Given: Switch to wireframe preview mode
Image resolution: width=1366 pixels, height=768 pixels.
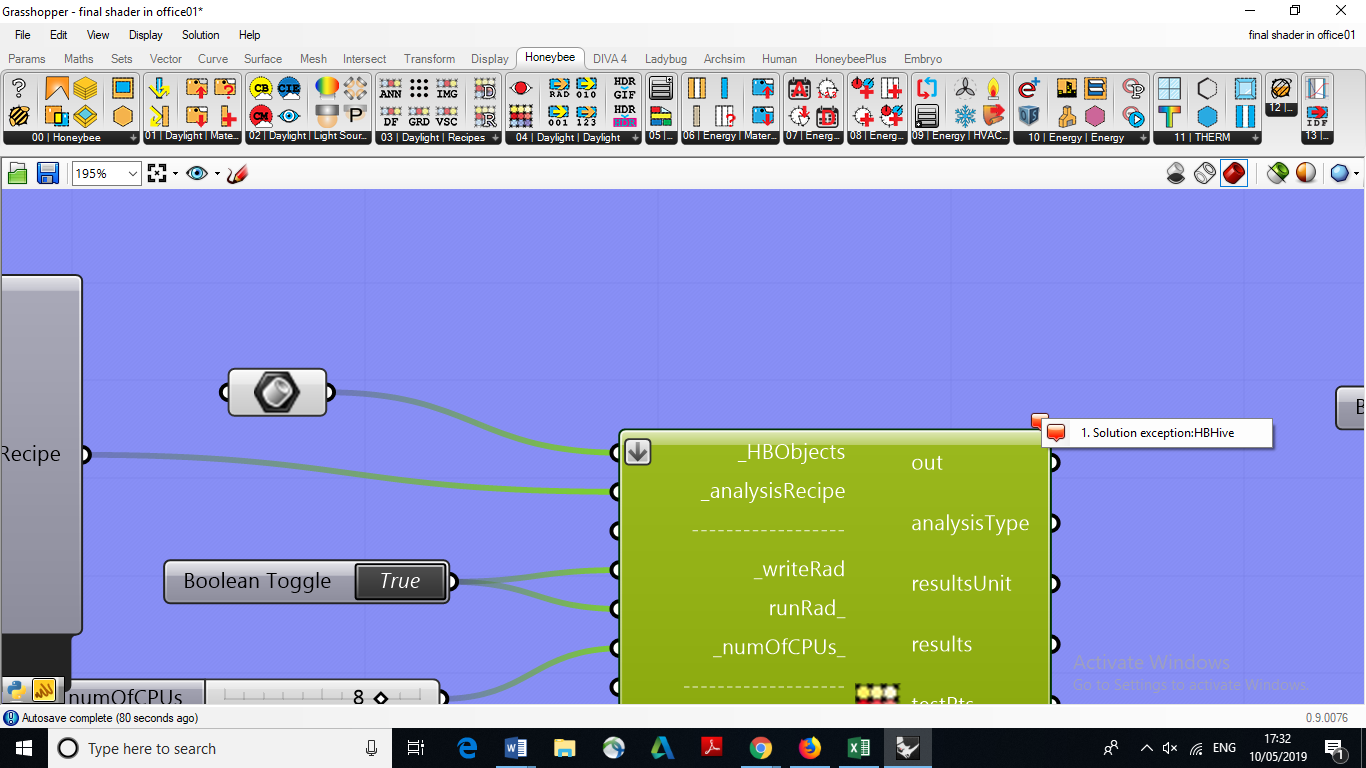Looking at the screenshot, I should 1205,173.
